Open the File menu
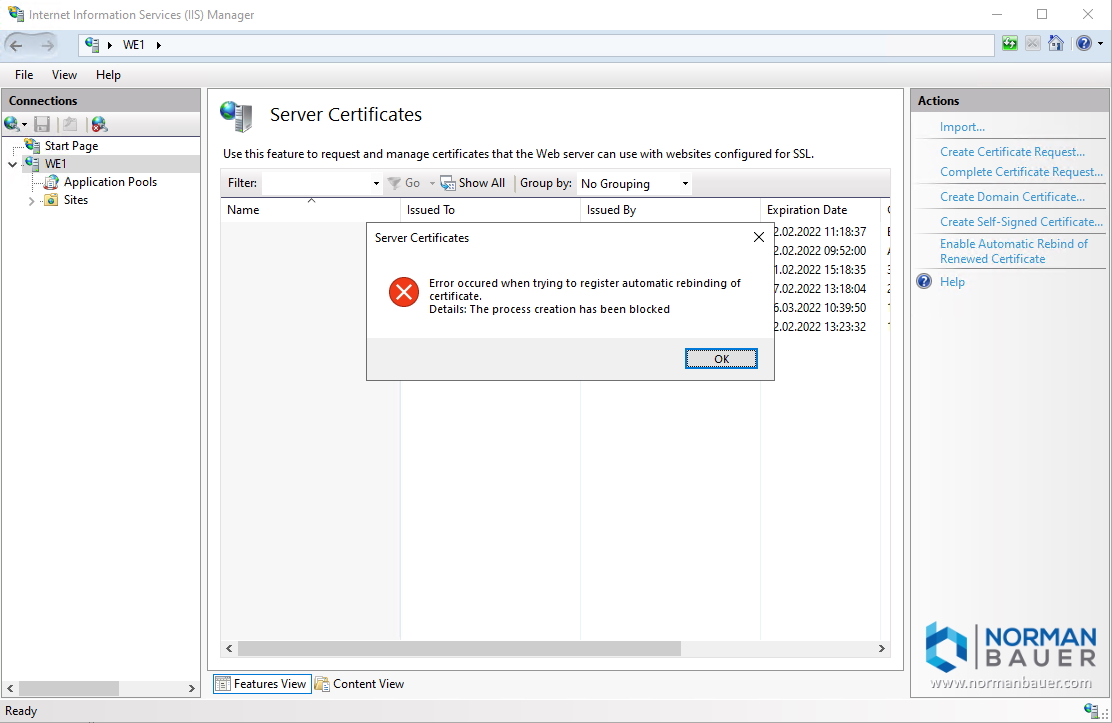Image resolution: width=1112 pixels, height=723 pixels. click(24, 74)
